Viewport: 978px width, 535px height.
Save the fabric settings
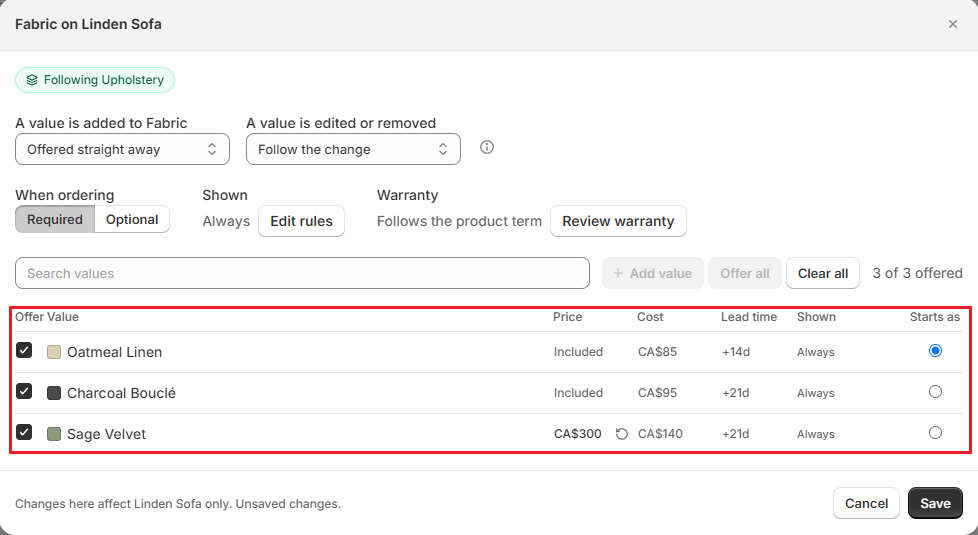pos(935,503)
